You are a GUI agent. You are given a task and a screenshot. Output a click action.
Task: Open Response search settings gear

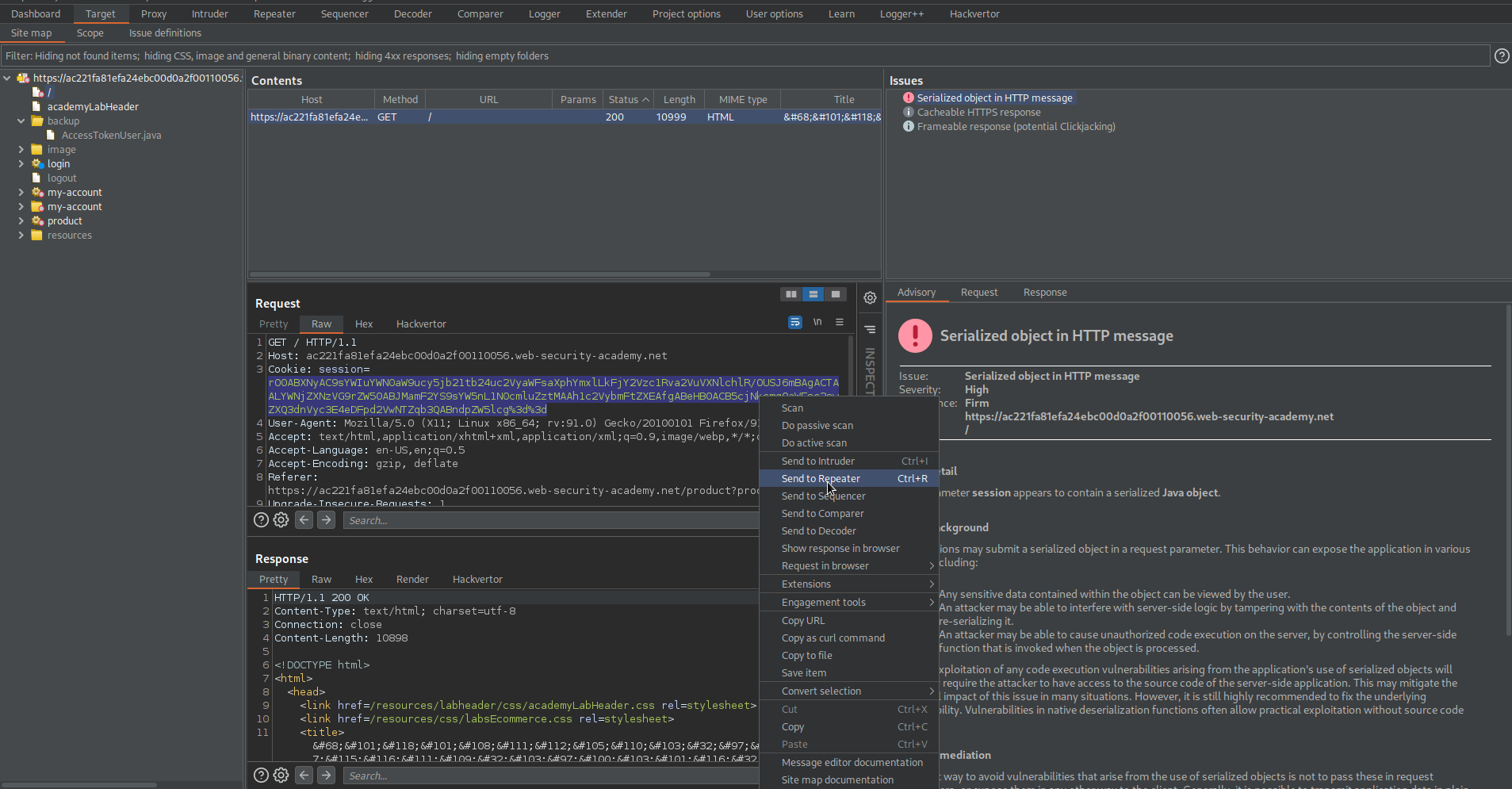[x=281, y=776]
